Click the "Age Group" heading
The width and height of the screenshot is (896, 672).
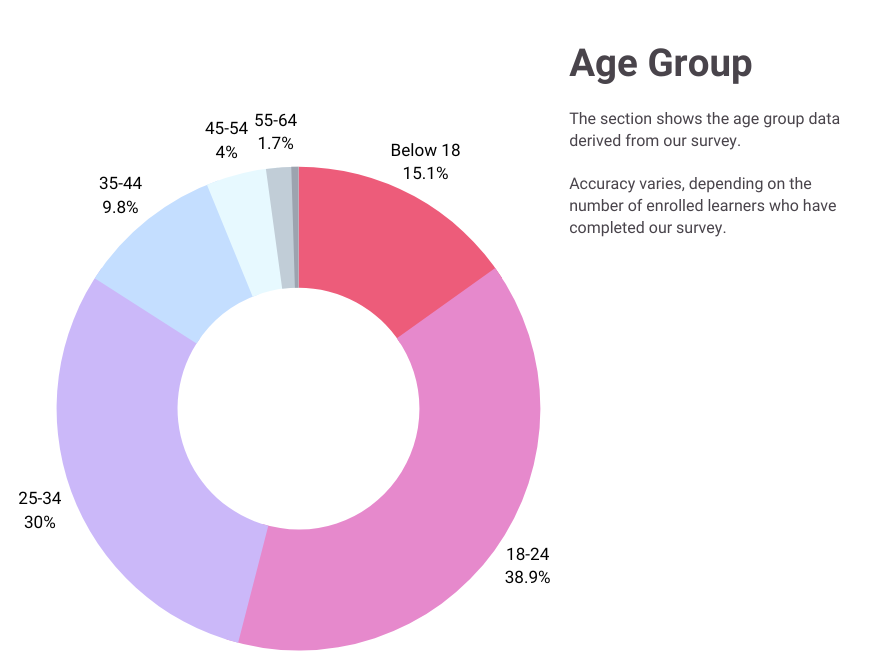(660, 64)
